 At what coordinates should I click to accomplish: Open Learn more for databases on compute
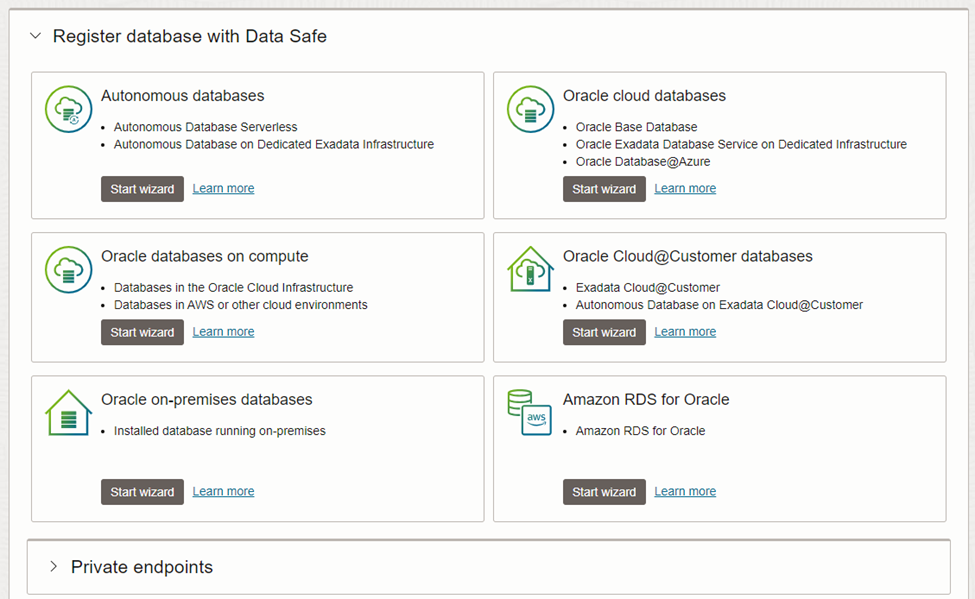(223, 332)
